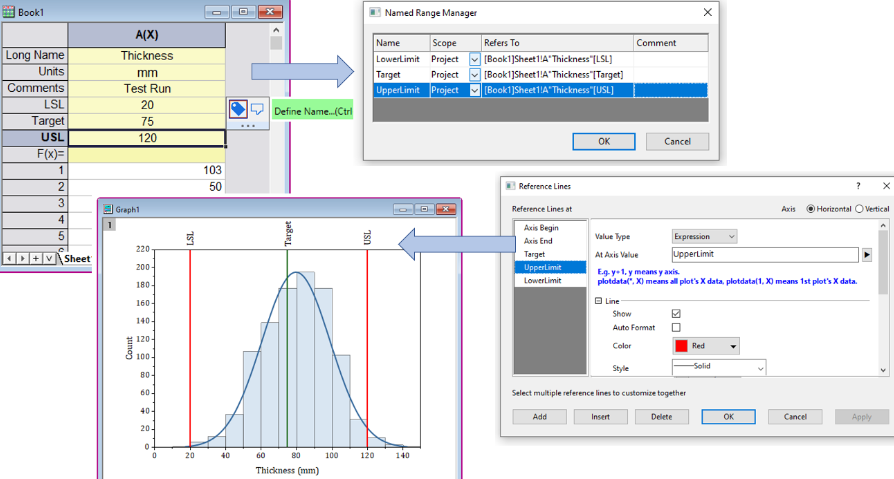
Task: Click OK in Named Range Manager
Action: point(603,141)
